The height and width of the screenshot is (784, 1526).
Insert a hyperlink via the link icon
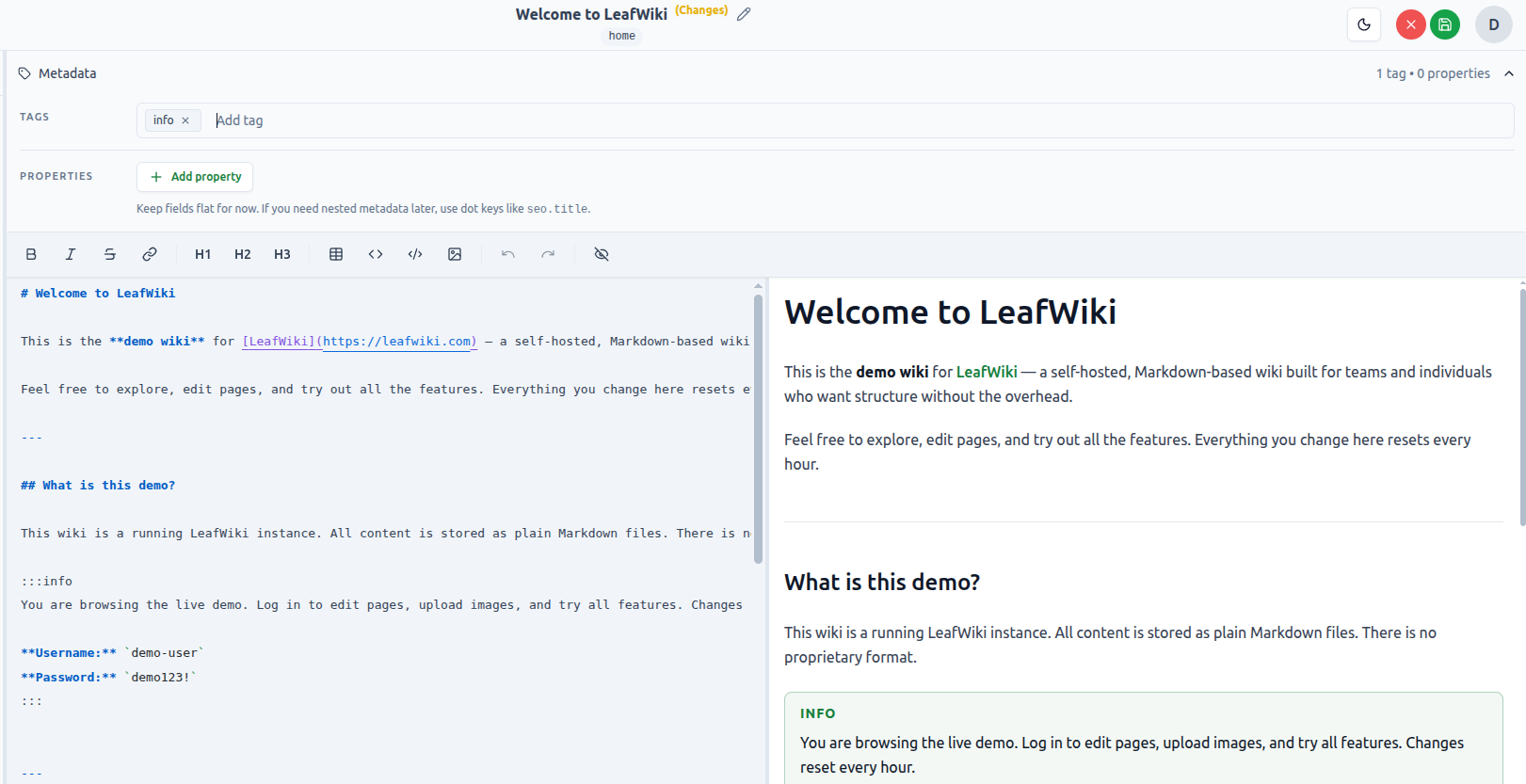point(150,254)
